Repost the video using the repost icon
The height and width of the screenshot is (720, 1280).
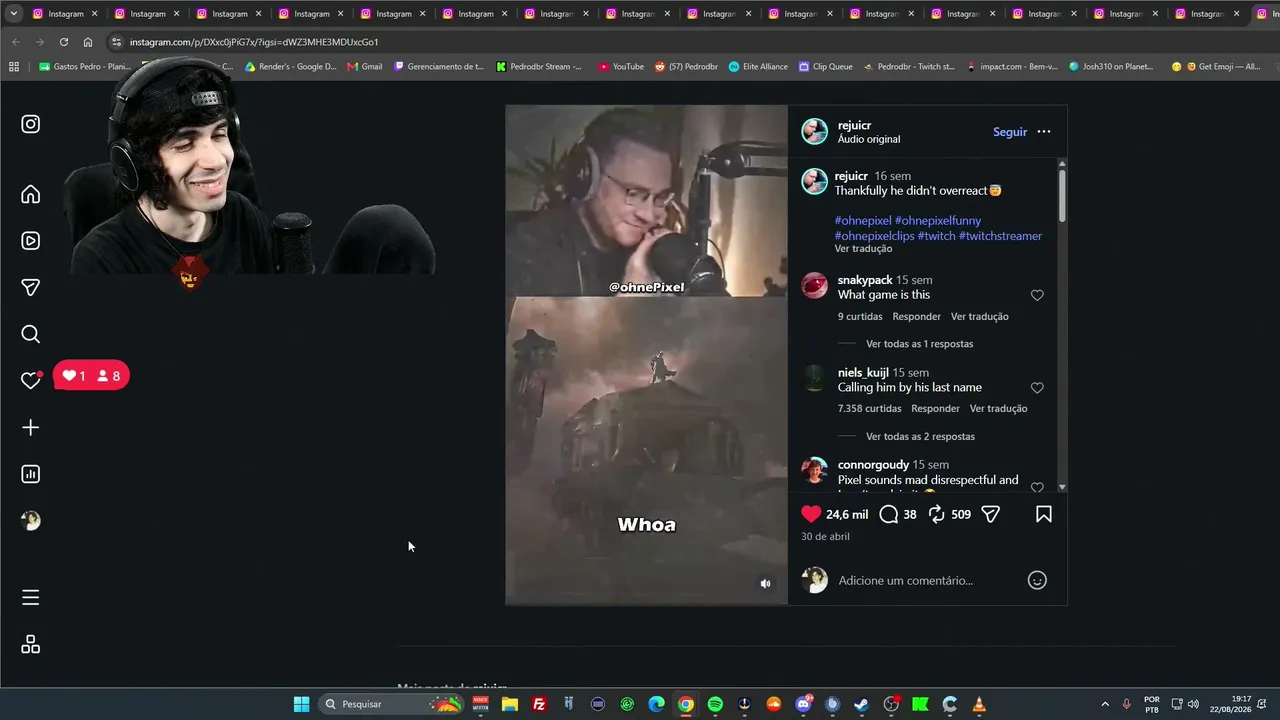pos(937,514)
